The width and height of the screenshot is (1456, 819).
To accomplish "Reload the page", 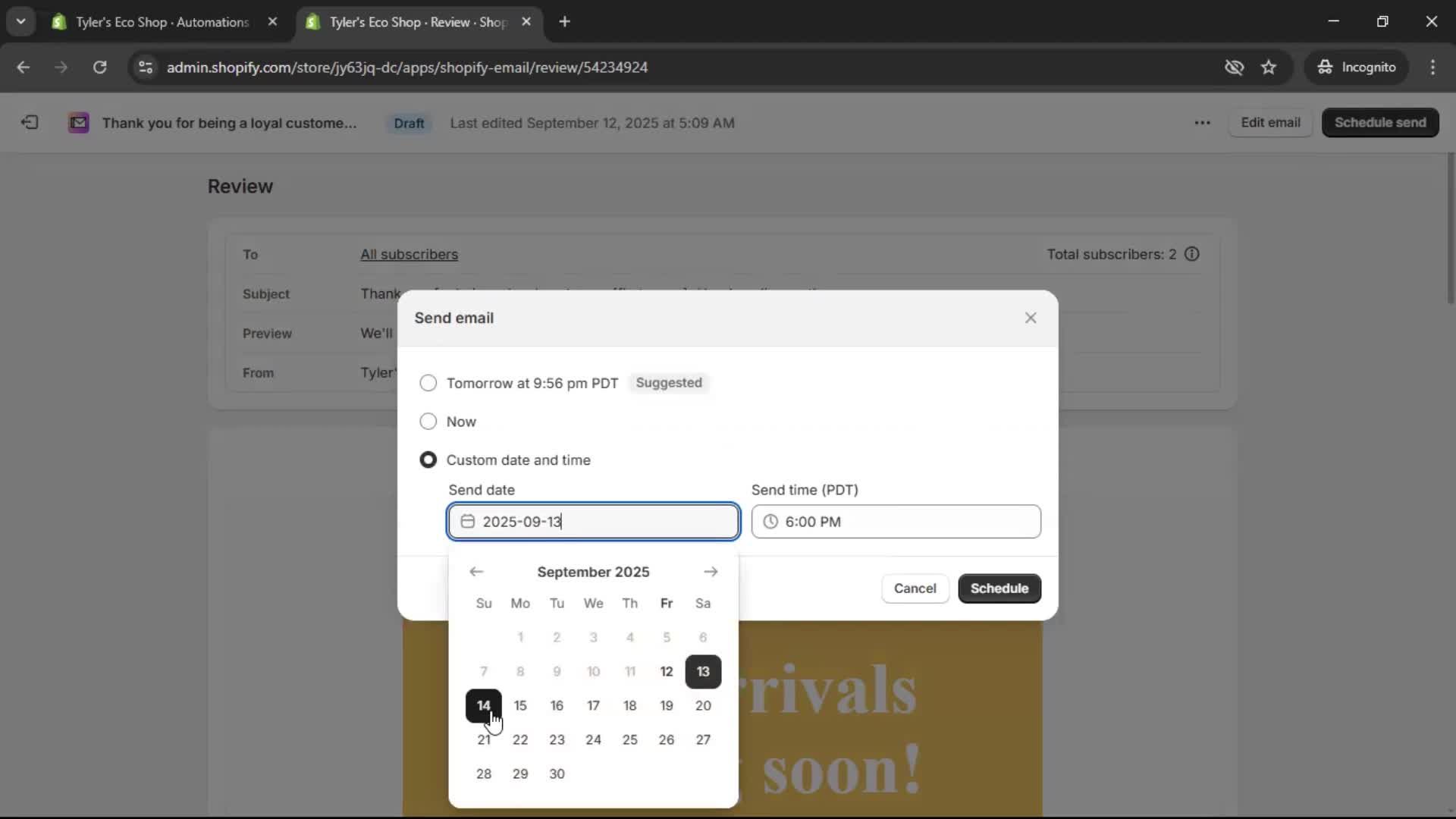I will pos(99,67).
